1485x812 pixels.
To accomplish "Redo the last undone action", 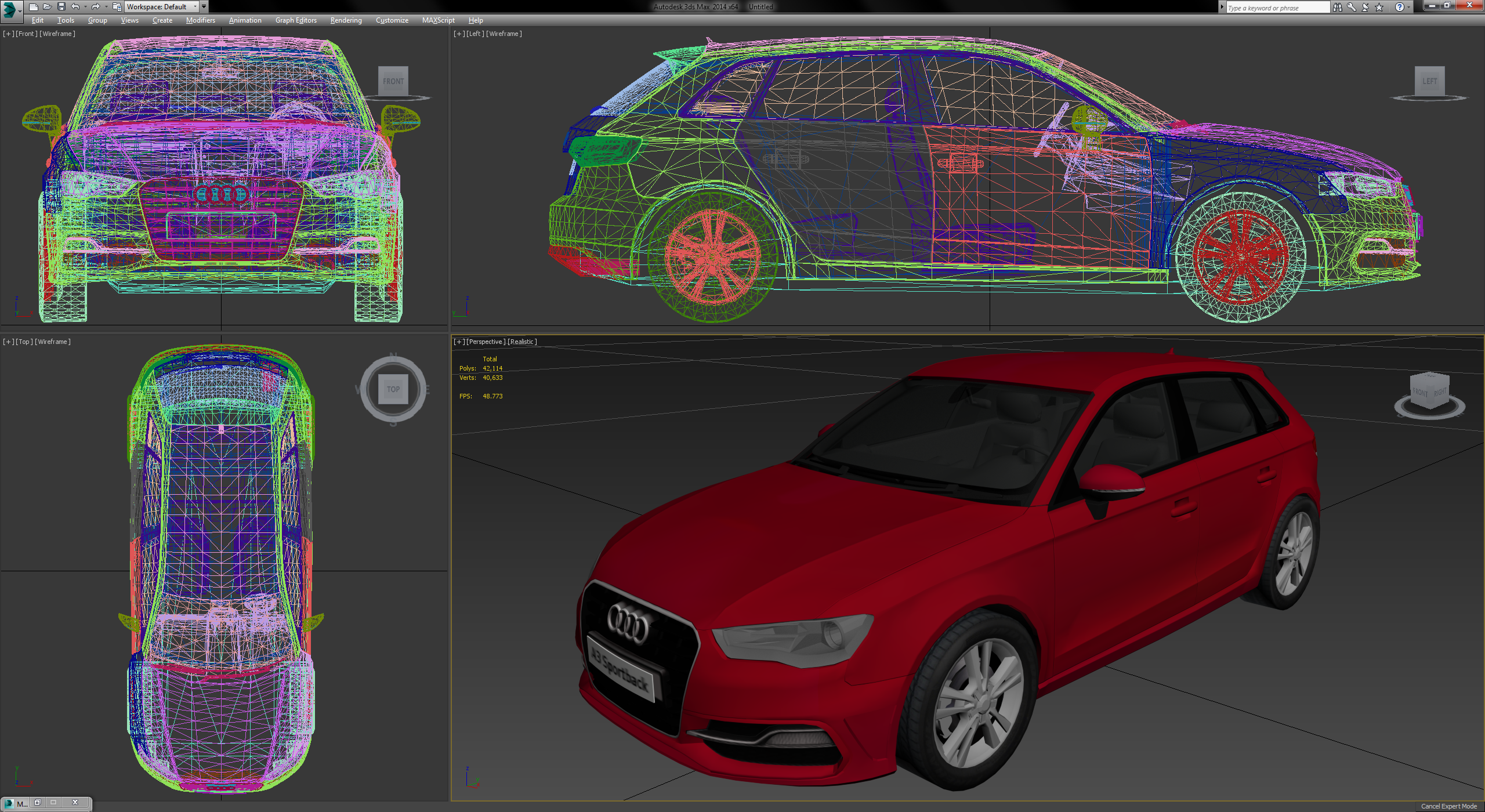I will coord(96,7).
